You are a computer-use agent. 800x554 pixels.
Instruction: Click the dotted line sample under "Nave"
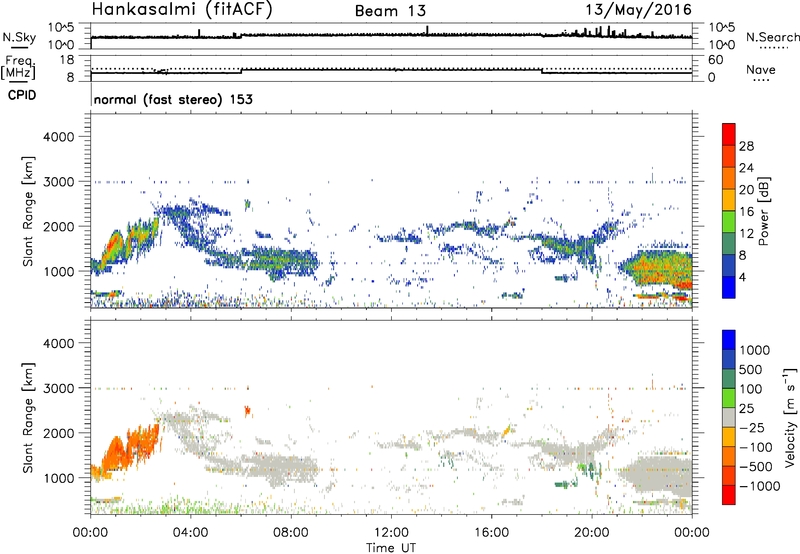point(761,80)
